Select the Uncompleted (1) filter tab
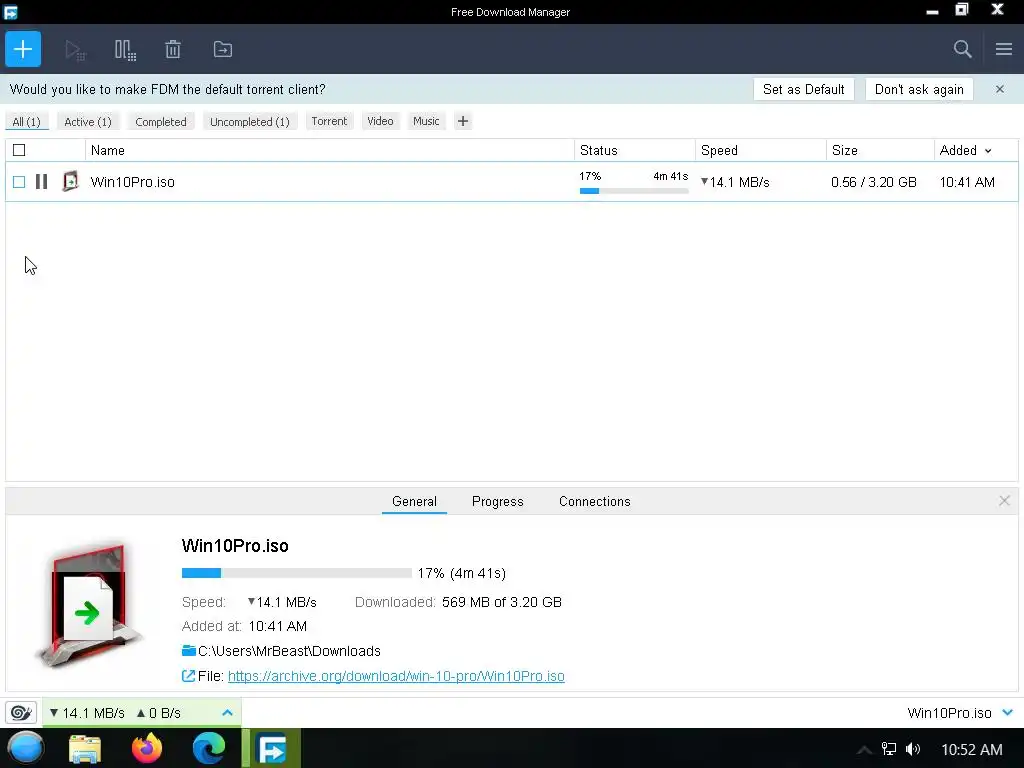The image size is (1024, 768). (x=249, y=121)
